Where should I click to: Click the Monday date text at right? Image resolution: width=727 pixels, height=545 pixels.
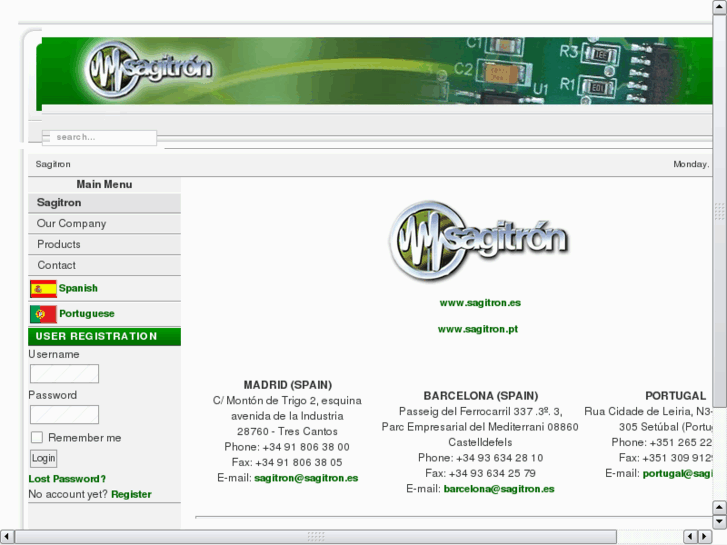tap(691, 164)
